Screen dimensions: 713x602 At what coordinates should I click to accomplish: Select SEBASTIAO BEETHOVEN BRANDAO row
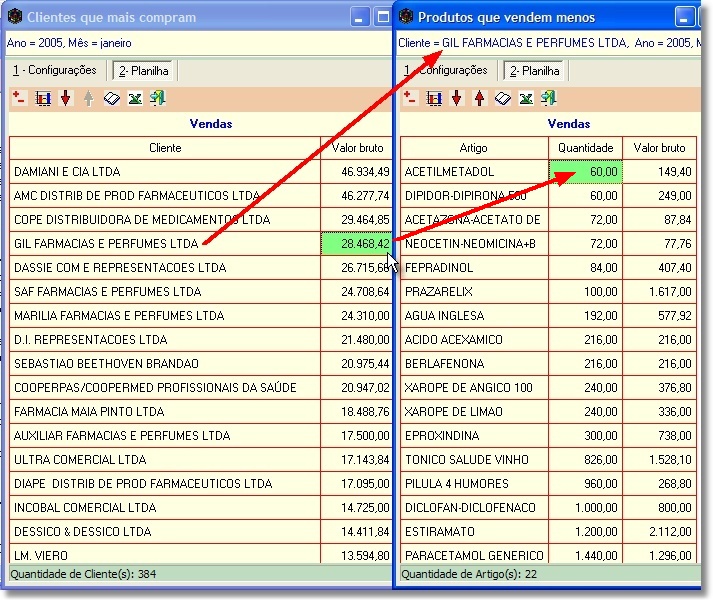pyautogui.click(x=201, y=364)
